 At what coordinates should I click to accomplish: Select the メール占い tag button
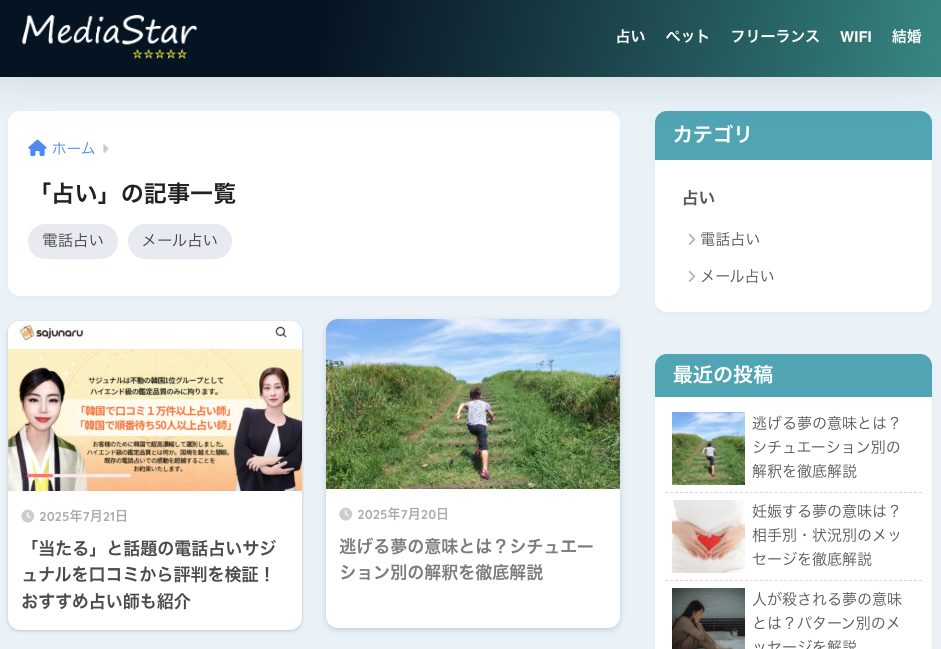point(179,241)
